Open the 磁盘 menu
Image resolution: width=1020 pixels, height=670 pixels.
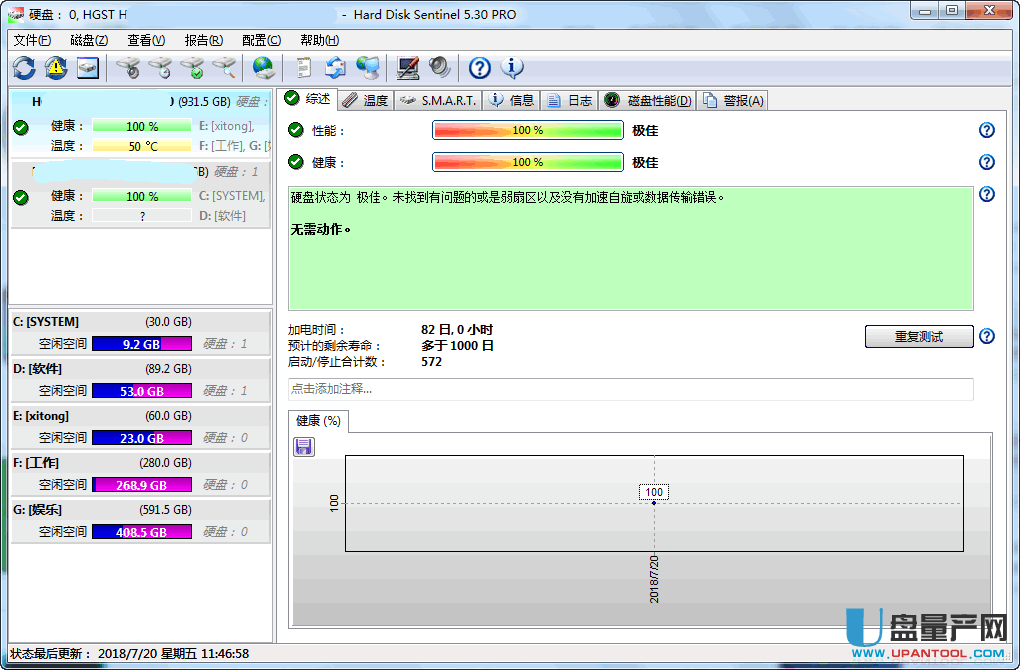tap(89, 40)
